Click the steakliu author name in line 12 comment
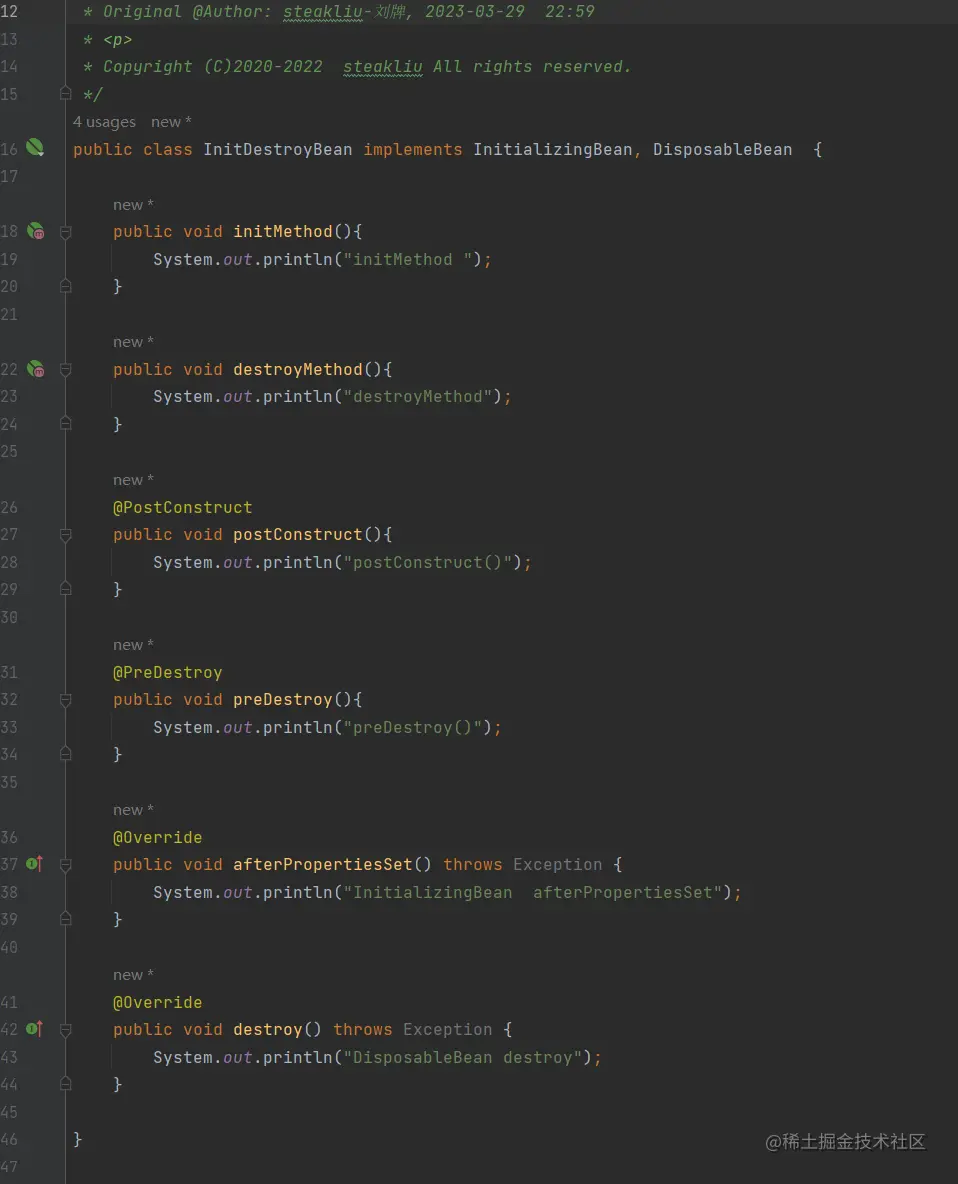Image resolution: width=958 pixels, height=1184 pixels. pos(323,12)
